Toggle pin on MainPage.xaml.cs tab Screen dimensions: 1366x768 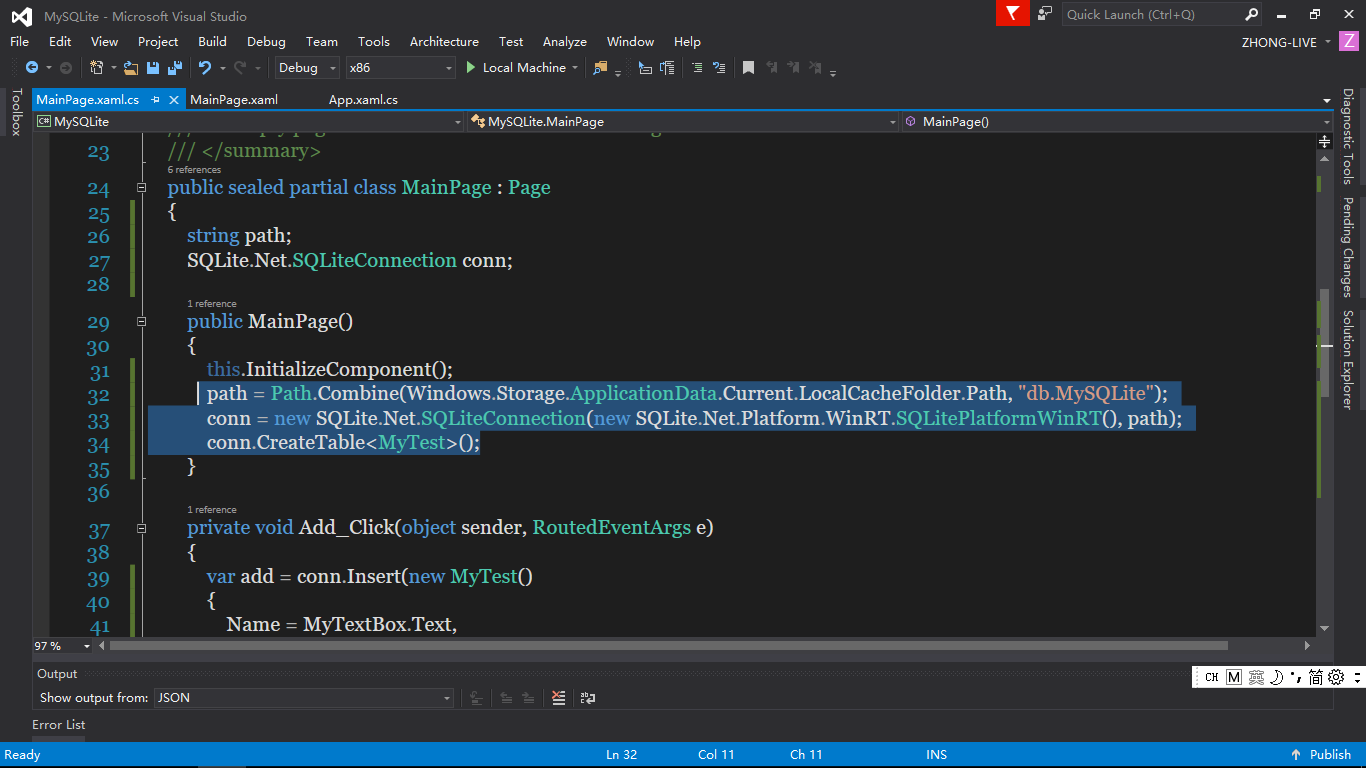pos(156,100)
